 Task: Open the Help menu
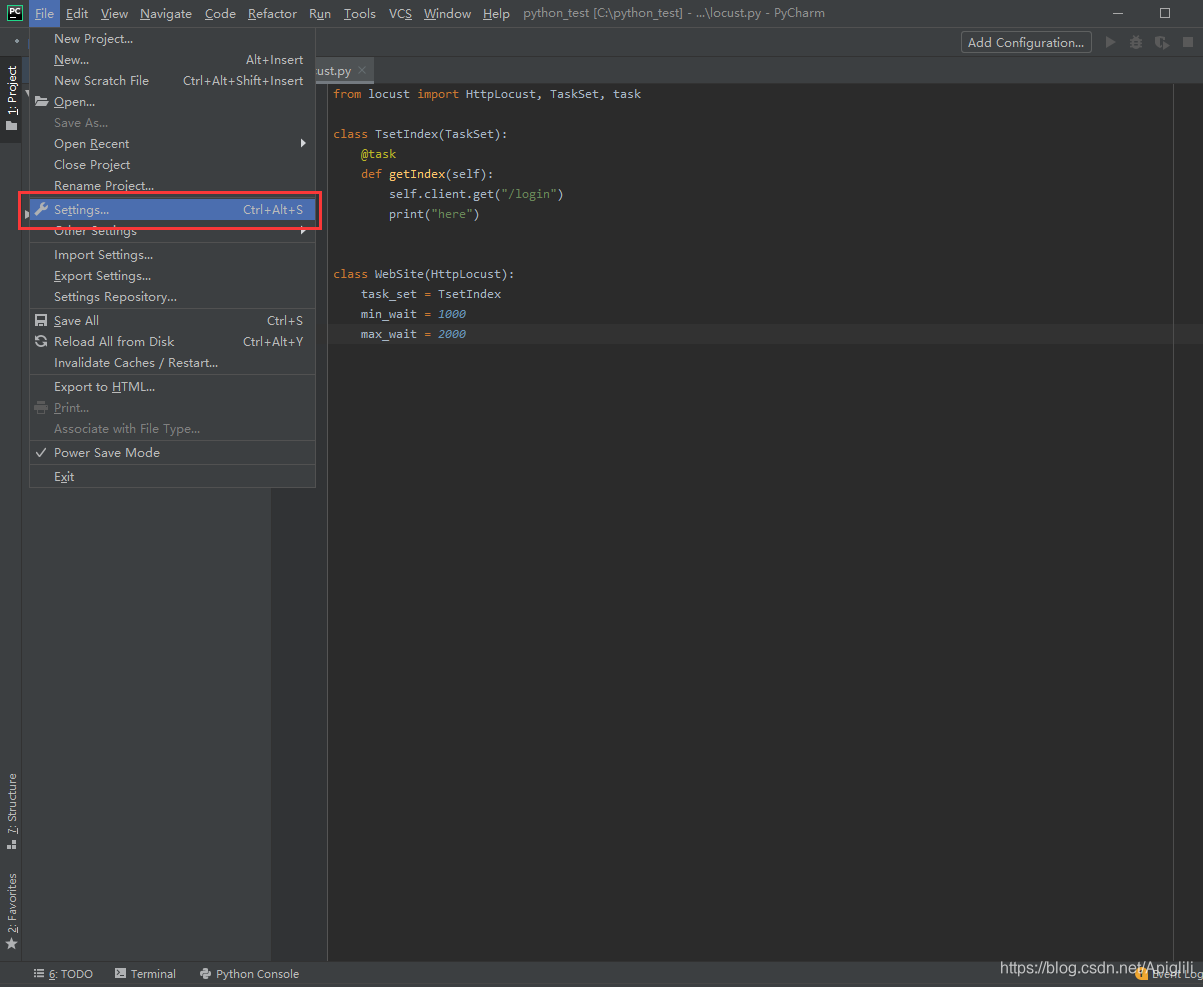tap(496, 14)
